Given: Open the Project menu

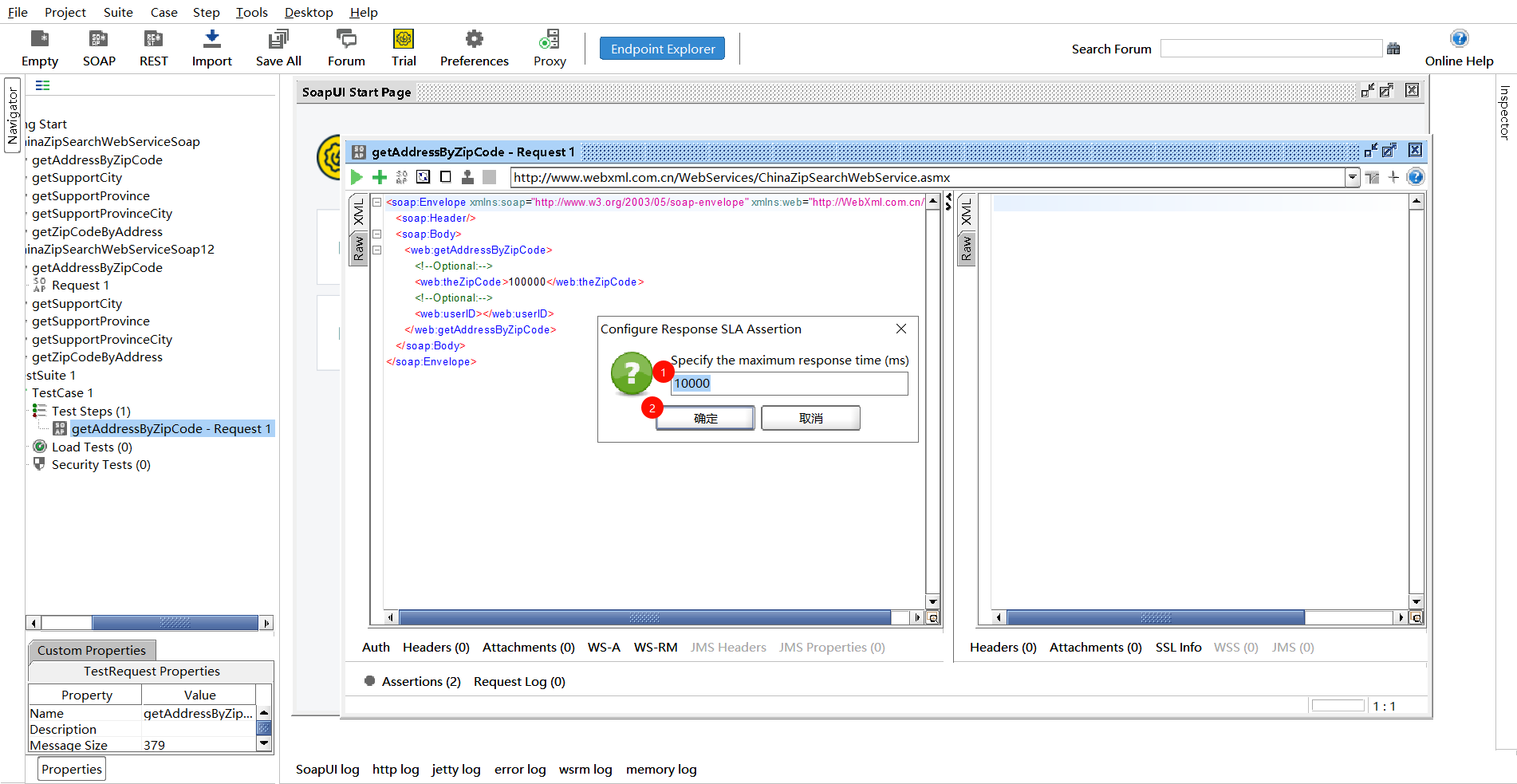Looking at the screenshot, I should pos(65,12).
